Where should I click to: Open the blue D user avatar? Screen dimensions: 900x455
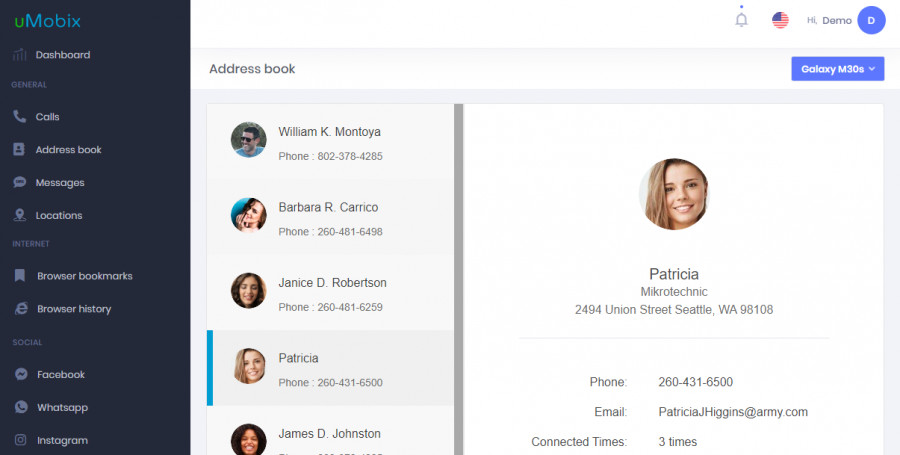click(871, 21)
